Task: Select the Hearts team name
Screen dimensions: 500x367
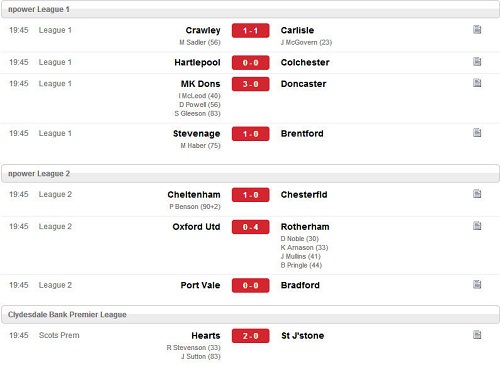Action: pos(206,335)
